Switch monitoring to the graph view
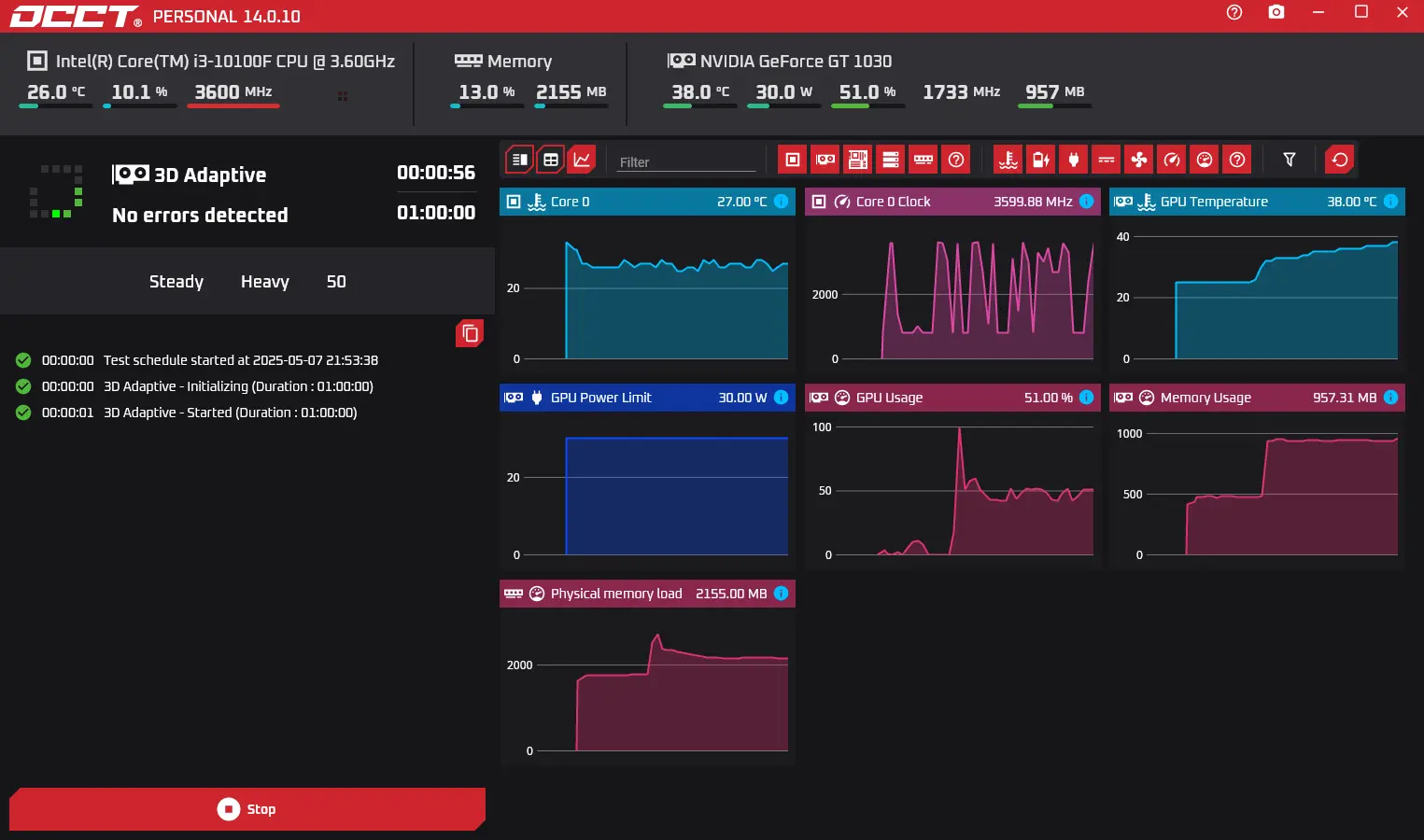1424x840 pixels. (x=582, y=160)
